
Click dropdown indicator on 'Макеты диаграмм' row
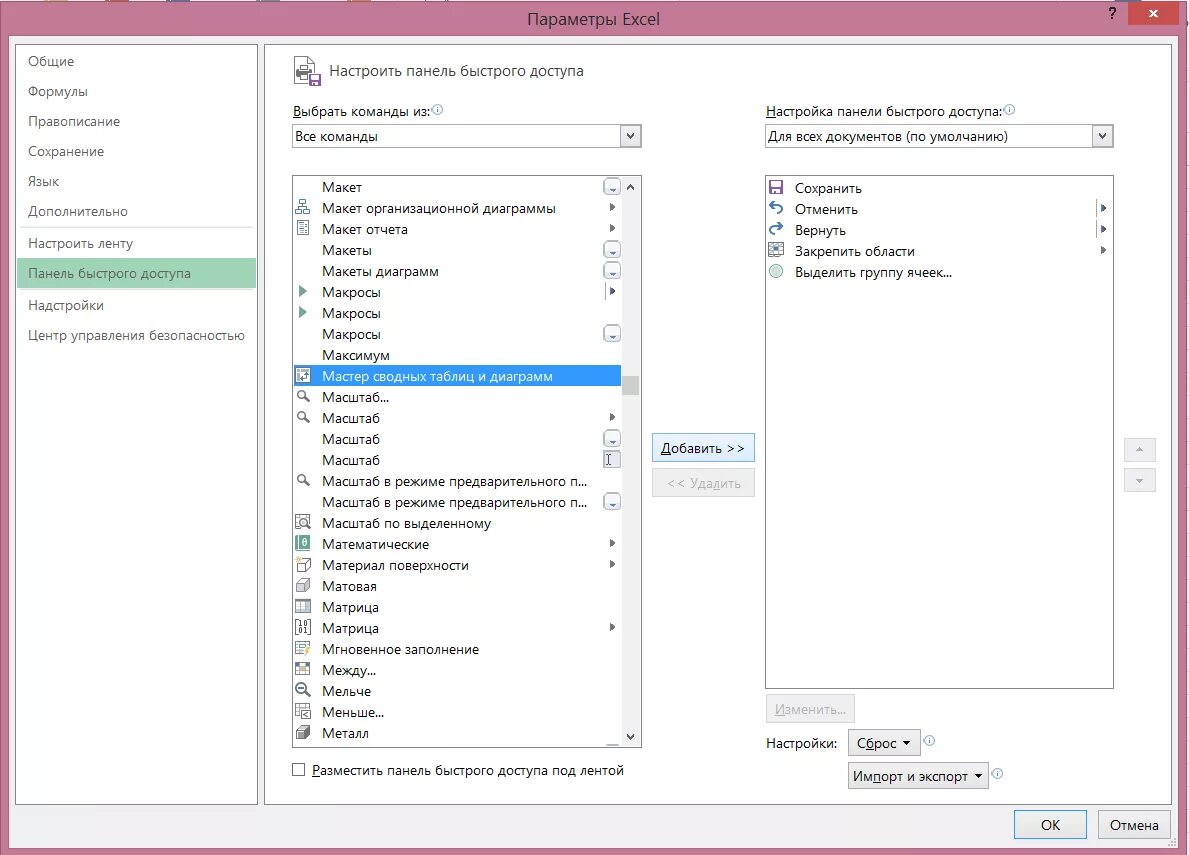[x=612, y=271]
